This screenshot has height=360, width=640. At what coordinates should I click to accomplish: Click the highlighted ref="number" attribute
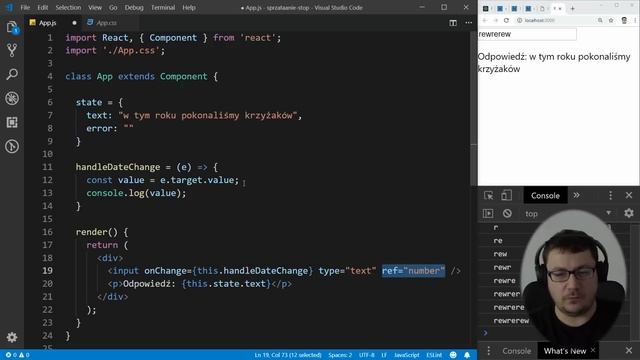[x=413, y=271]
